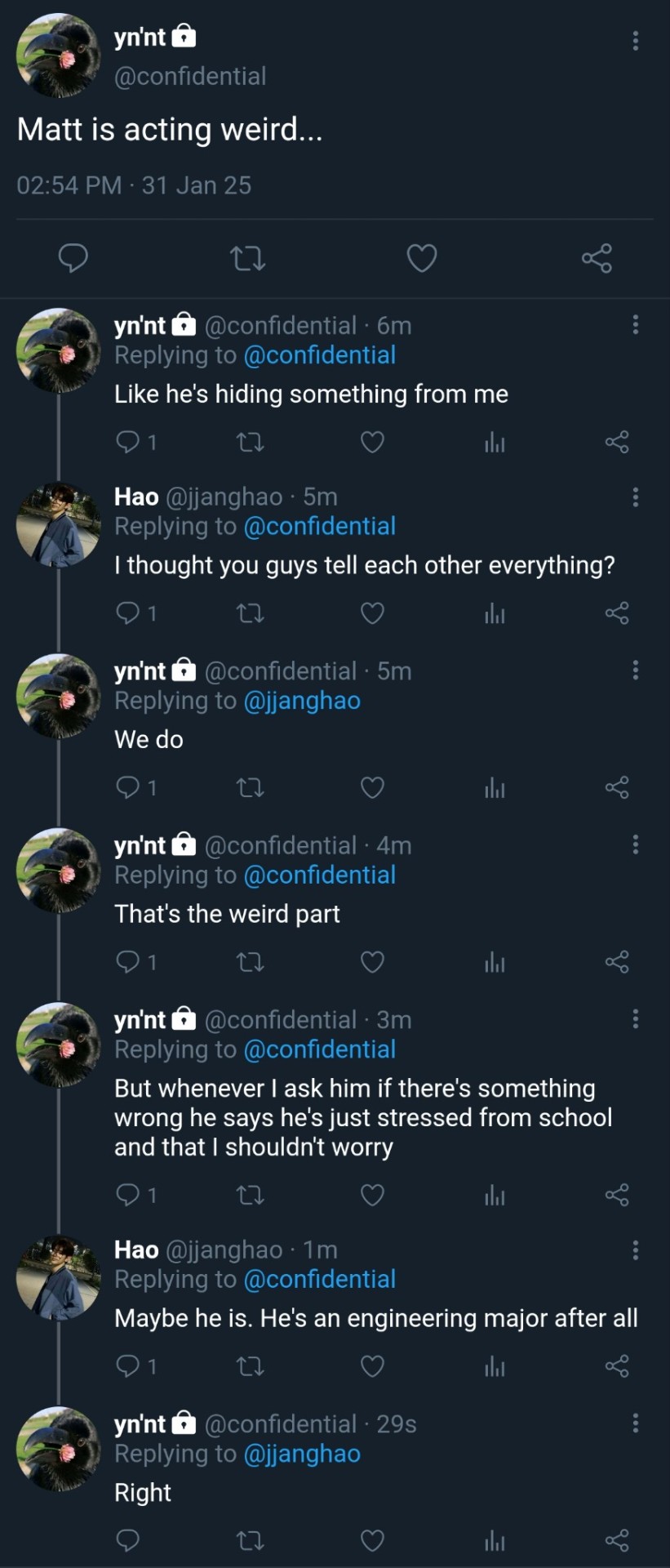Open three-dot menu on the 'Right' reply
The width and height of the screenshot is (670, 1568).
(x=635, y=1425)
